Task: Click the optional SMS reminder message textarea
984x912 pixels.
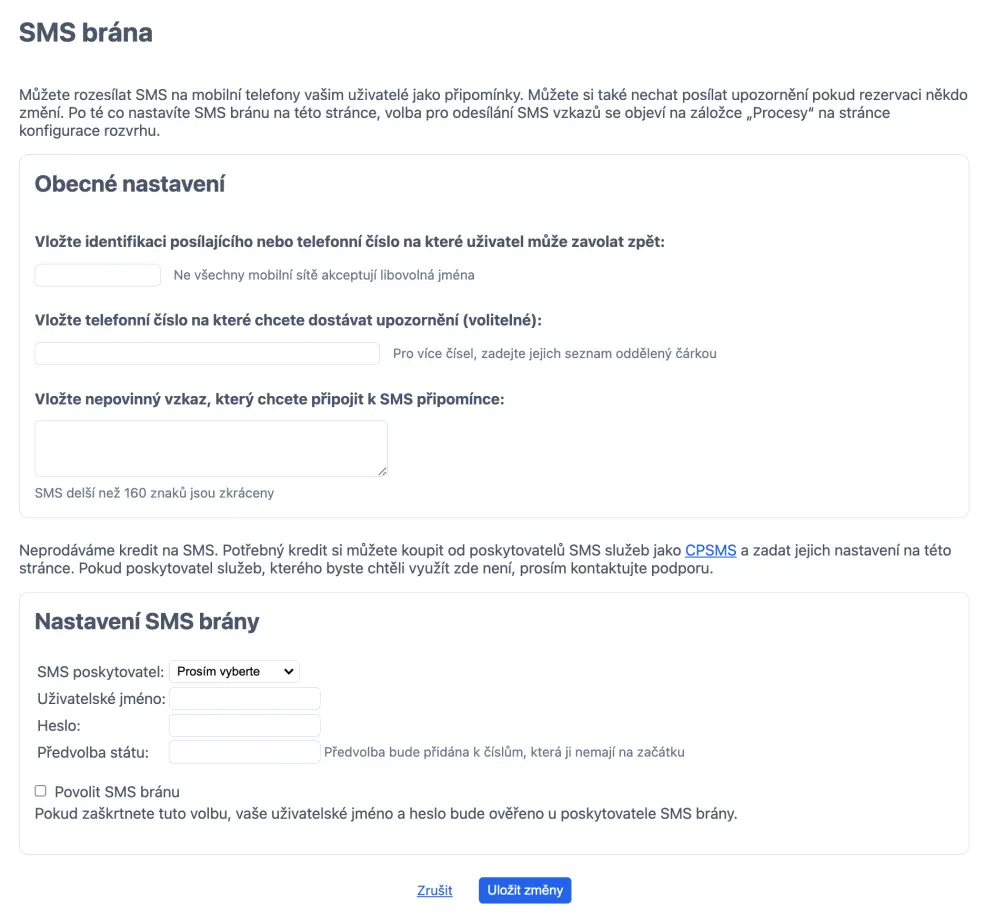Action: tap(210, 448)
